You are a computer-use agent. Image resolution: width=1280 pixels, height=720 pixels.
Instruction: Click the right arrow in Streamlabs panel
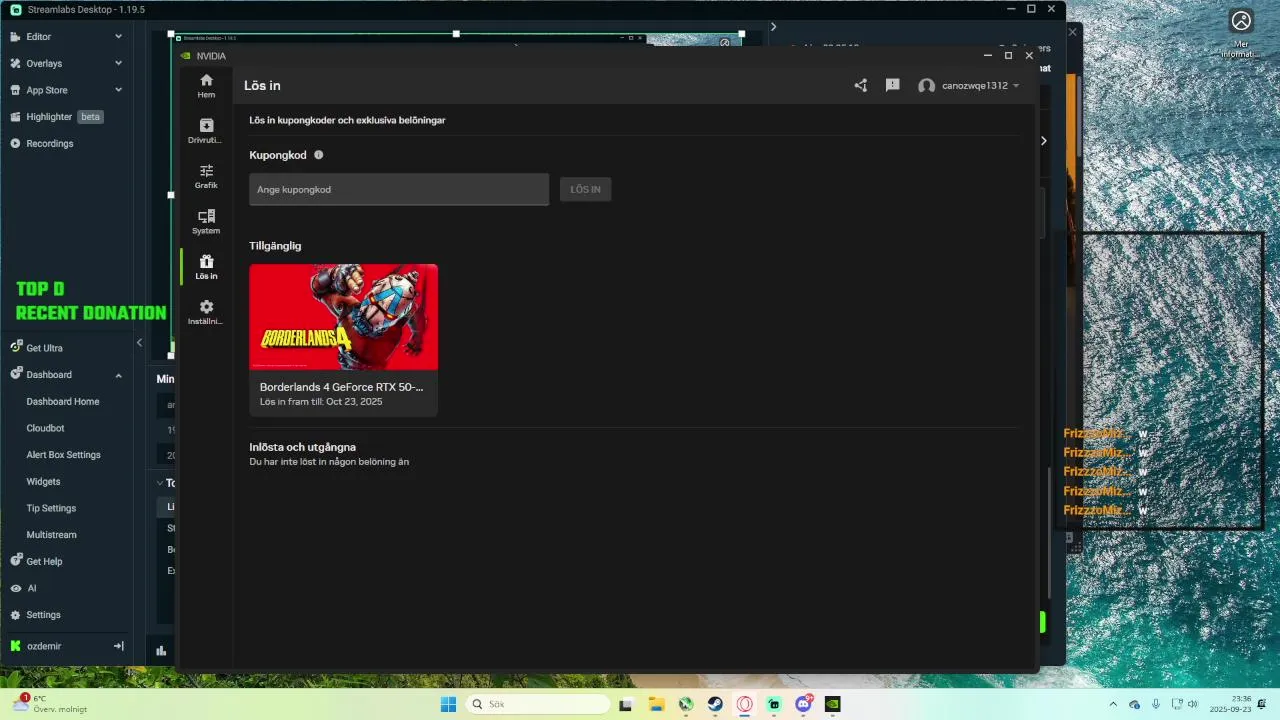tap(1043, 141)
